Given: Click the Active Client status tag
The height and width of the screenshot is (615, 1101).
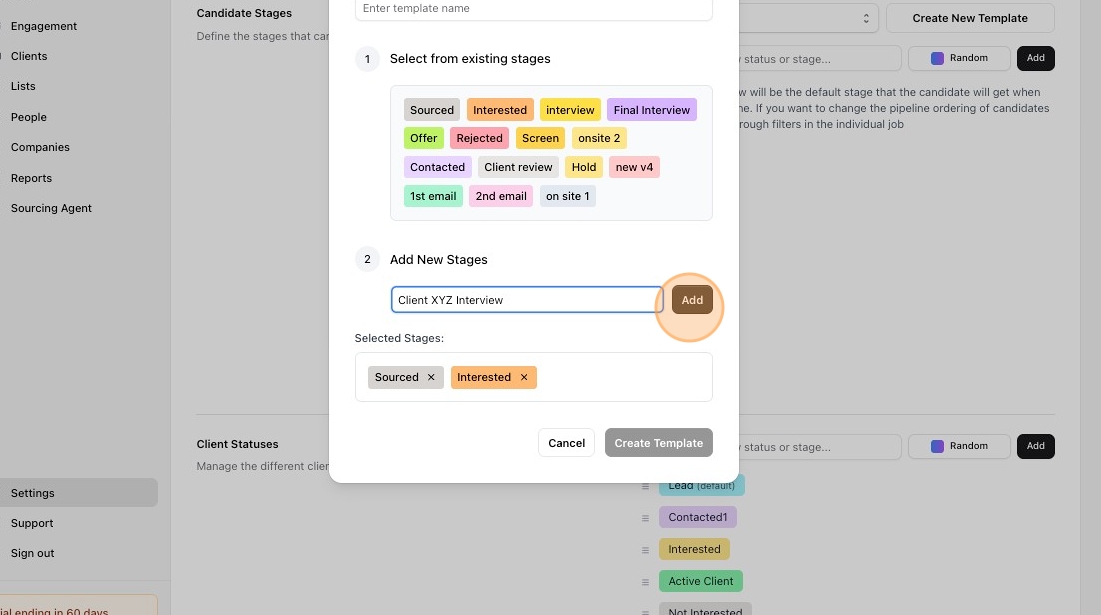Looking at the screenshot, I should (701, 581).
